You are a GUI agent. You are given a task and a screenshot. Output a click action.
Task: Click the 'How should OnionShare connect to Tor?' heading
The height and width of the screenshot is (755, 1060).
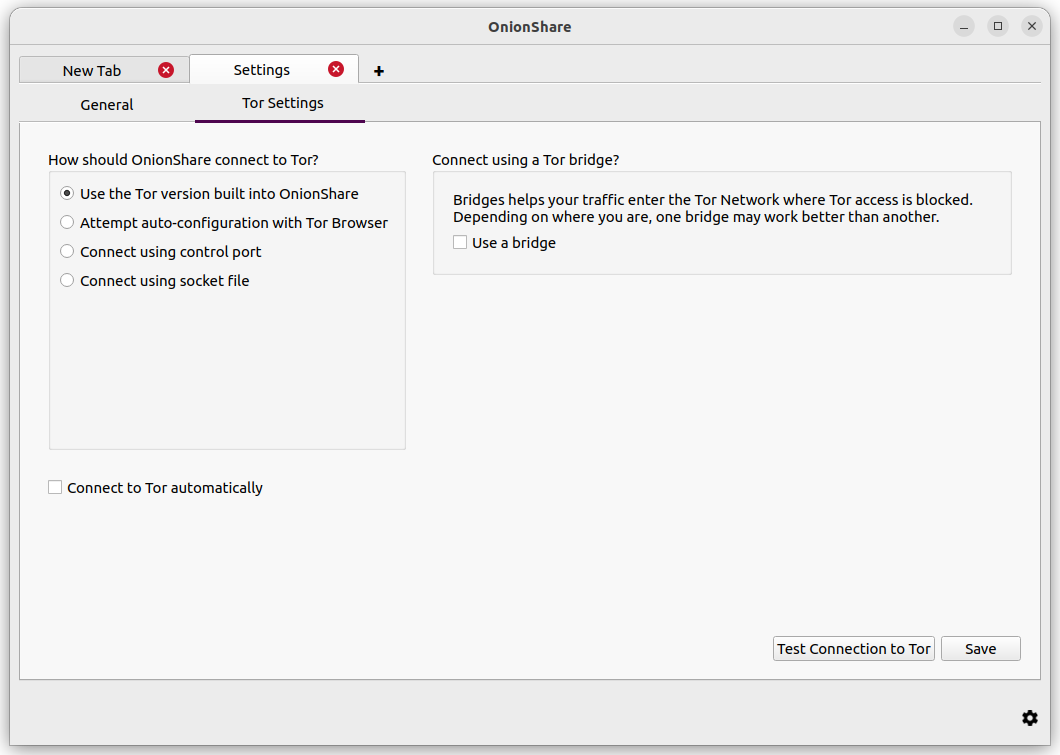(183, 160)
